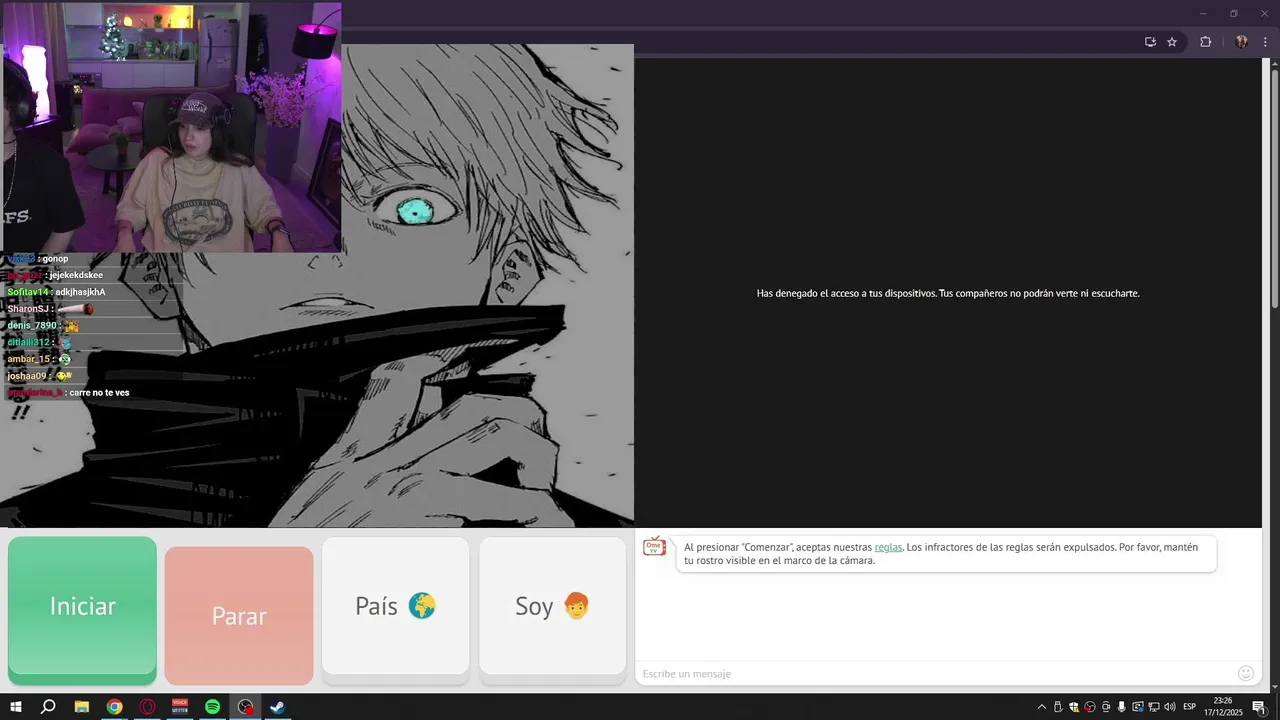
Task: Restore down the browser window
Action: tap(1234, 13)
